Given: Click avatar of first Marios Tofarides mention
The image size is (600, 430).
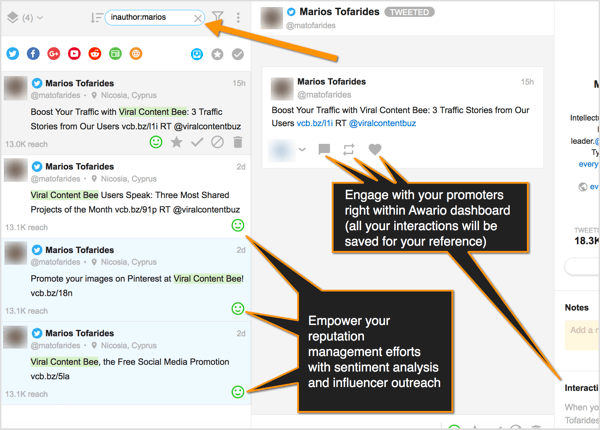Looking at the screenshot, I should (16, 88).
